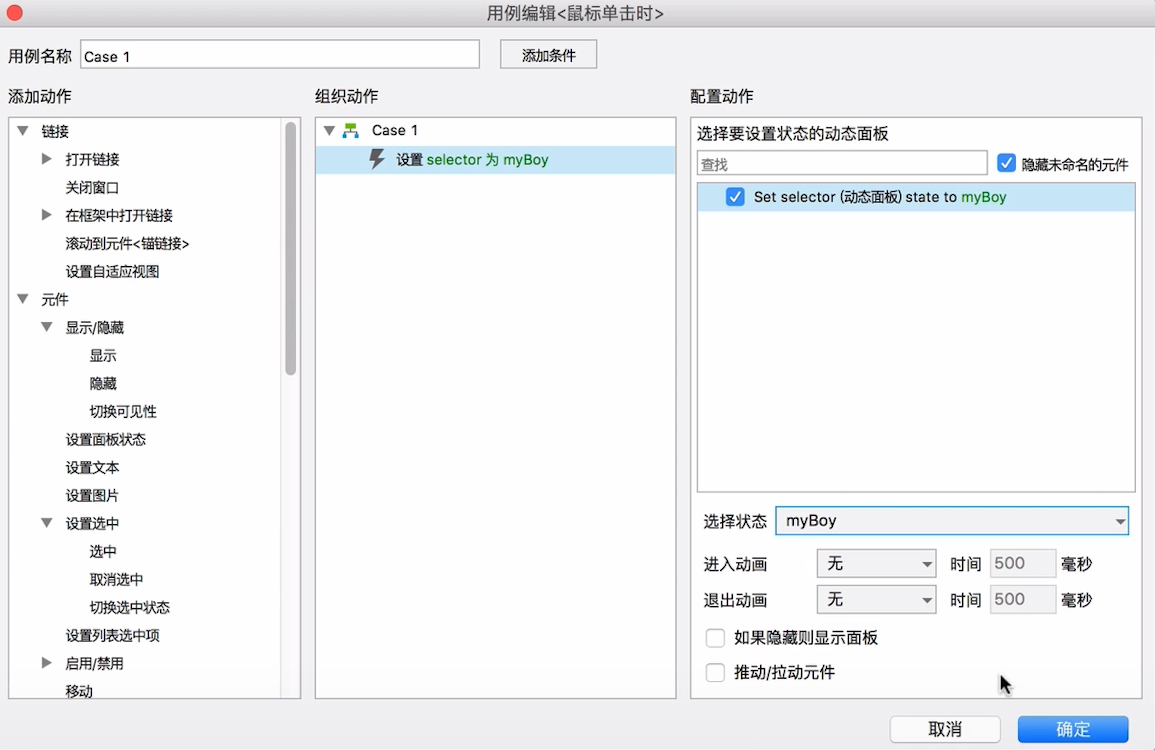
Task: Uncheck the Set selector state to myBoy checkbox
Action: click(734, 197)
